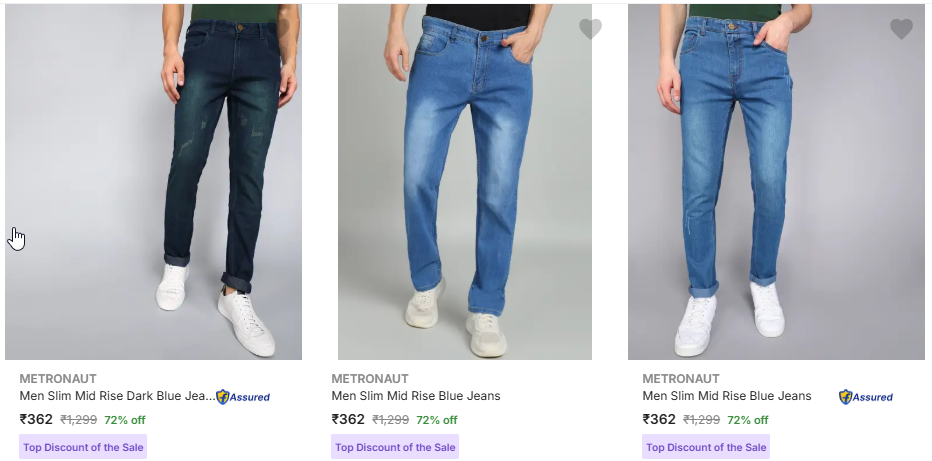
Task: Click 72% off label on second product
Action: click(437, 420)
